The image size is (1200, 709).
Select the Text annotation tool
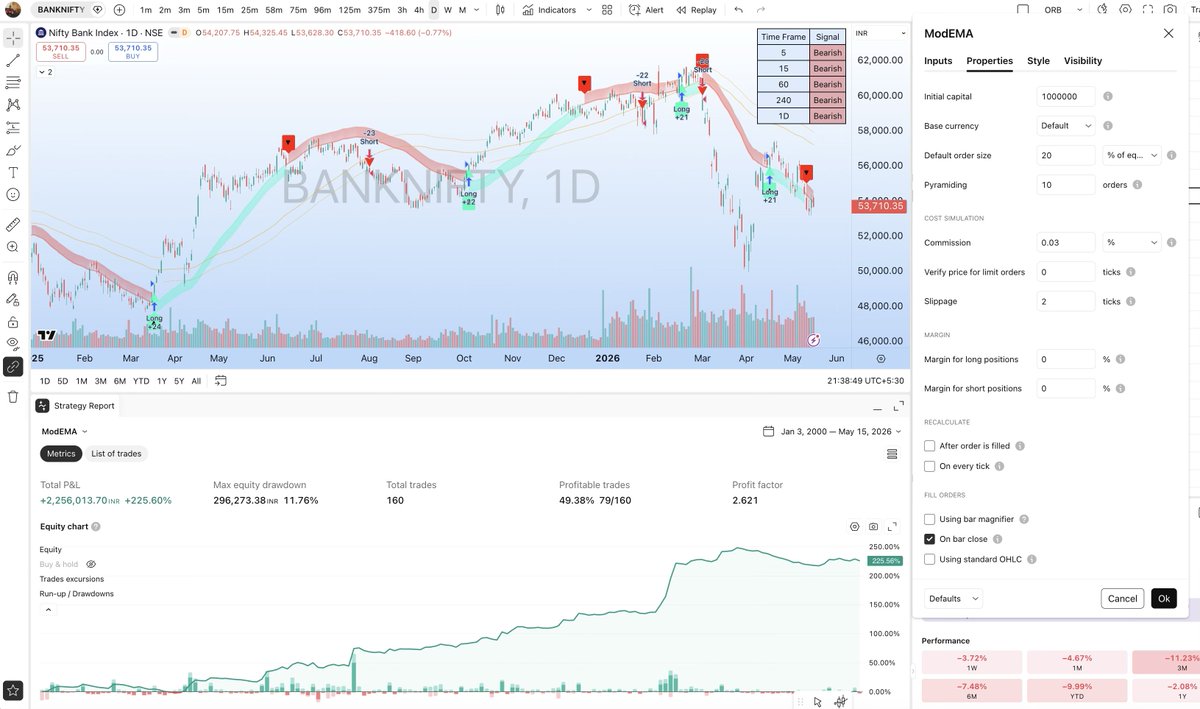[13, 172]
